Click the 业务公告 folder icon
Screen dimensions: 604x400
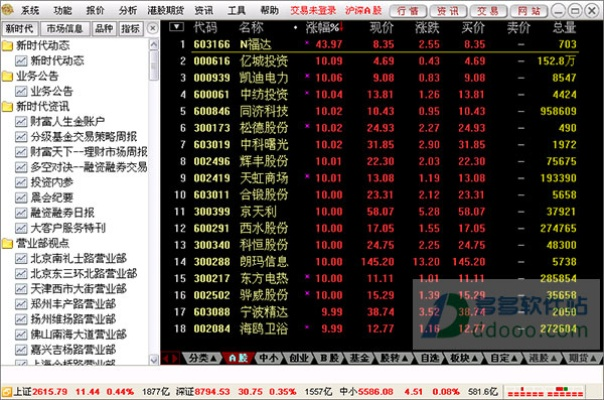pyautogui.click(x=8, y=75)
